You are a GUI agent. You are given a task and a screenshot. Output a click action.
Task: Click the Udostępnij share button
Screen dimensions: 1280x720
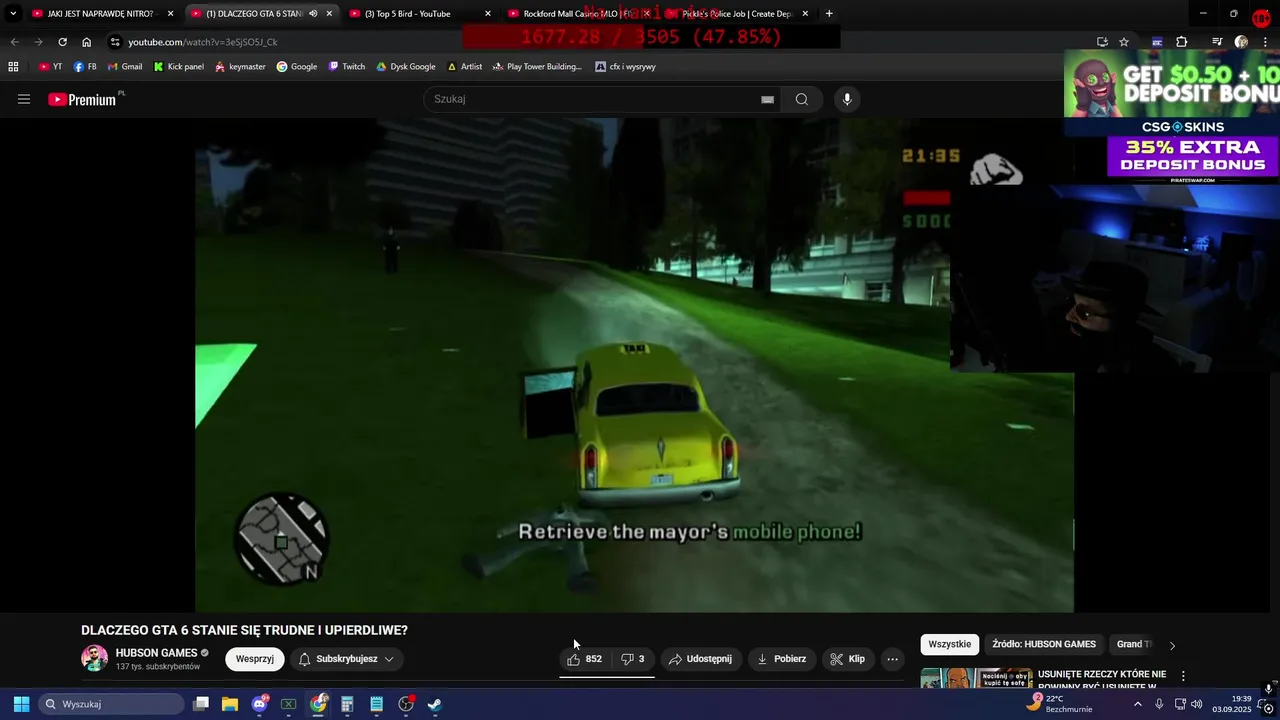[700, 659]
